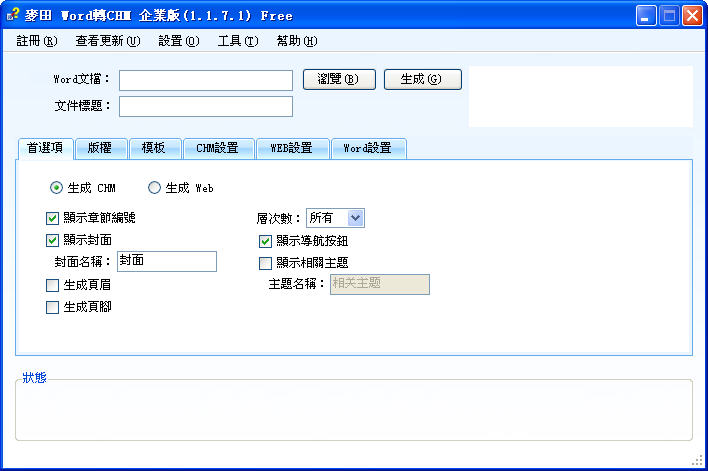Close the Word轉CHM window
Screen dimensions: 708x471
click(692, 16)
